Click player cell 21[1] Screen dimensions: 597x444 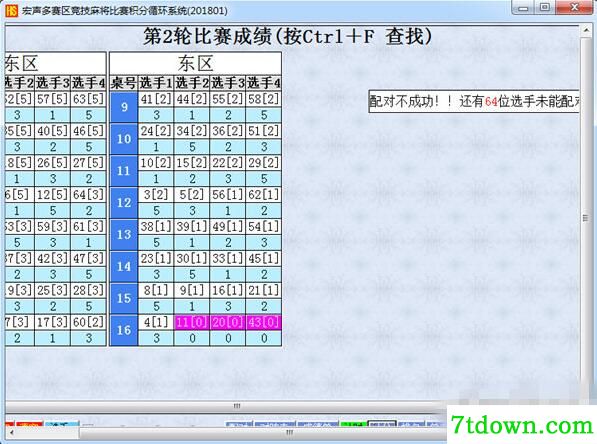pos(263,291)
